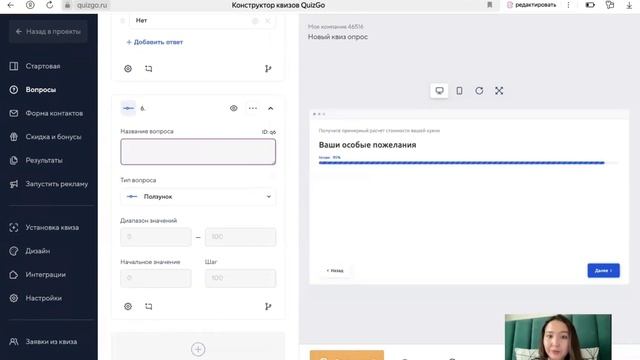Open settings gear of question 5 card
This screenshot has width=640, height=360.
point(128,69)
